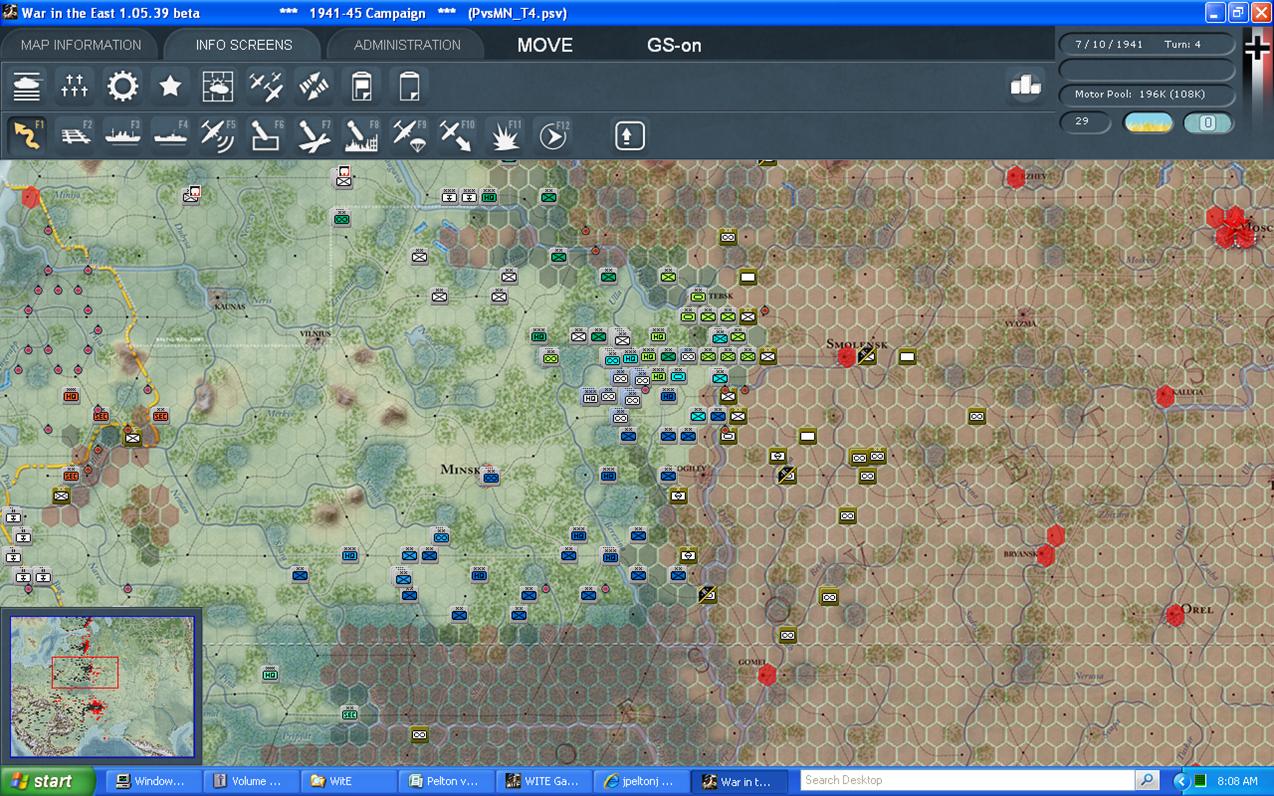This screenshot has height=796, width=1274.
Task: Open the report sheet icon with flag
Action: (362, 87)
